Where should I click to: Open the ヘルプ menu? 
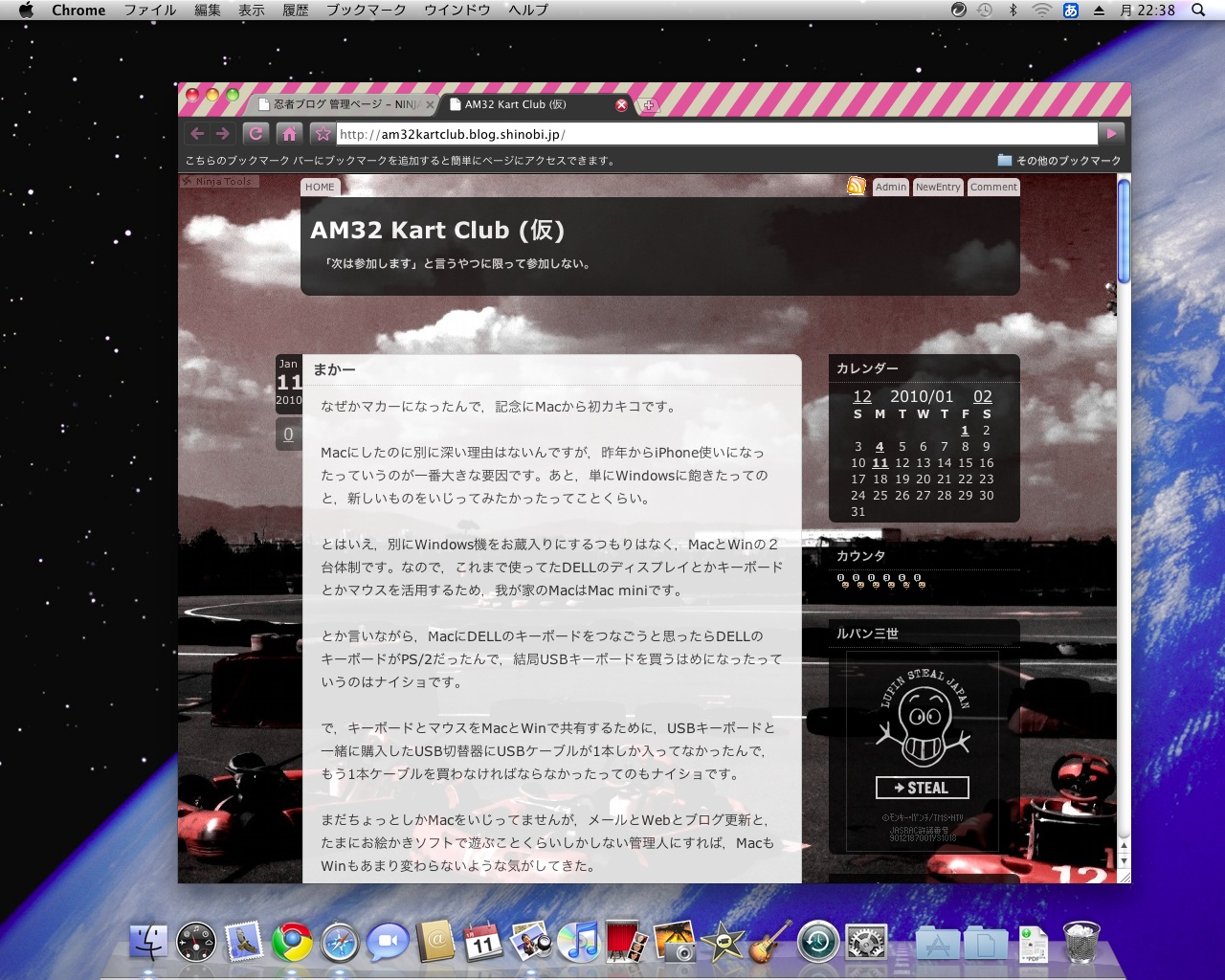(528, 11)
